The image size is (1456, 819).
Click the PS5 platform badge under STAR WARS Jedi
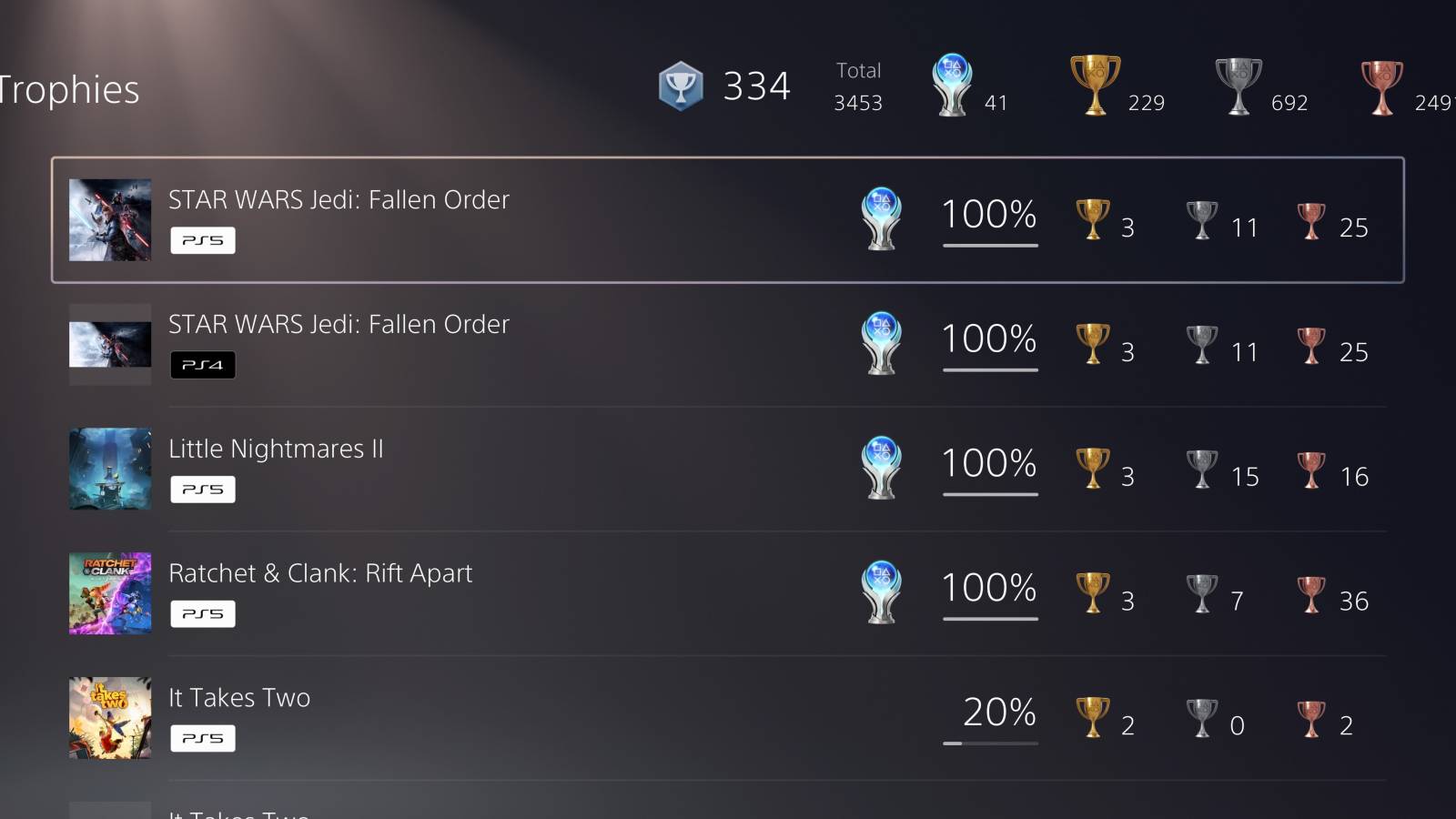[x=203, y=239]
